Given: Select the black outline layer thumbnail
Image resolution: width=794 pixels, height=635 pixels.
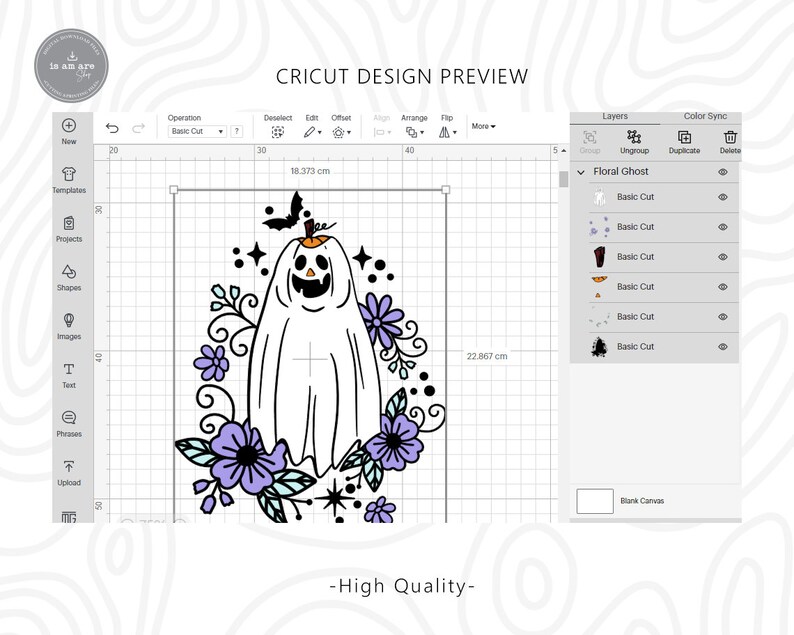Looking at the screenshot, I should (x=600, y=347).
